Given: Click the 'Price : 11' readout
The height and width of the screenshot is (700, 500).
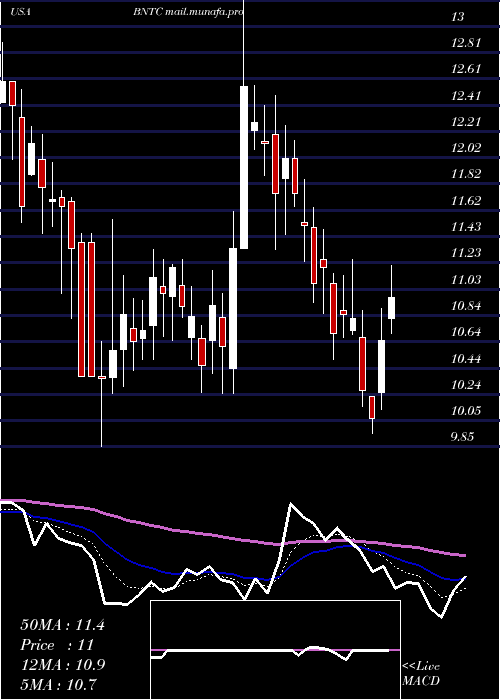Looking at the screenshot, I should pyautogui.click(x=57, y=645).
